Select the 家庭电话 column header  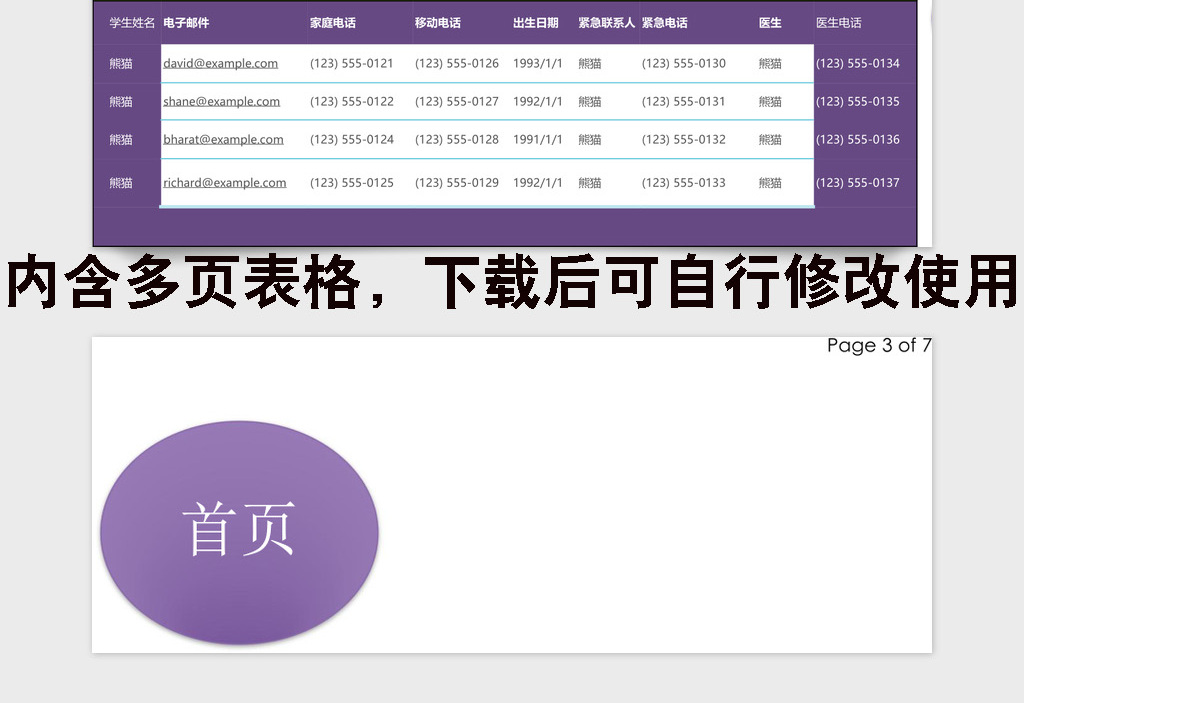click(x=333, y=23)
